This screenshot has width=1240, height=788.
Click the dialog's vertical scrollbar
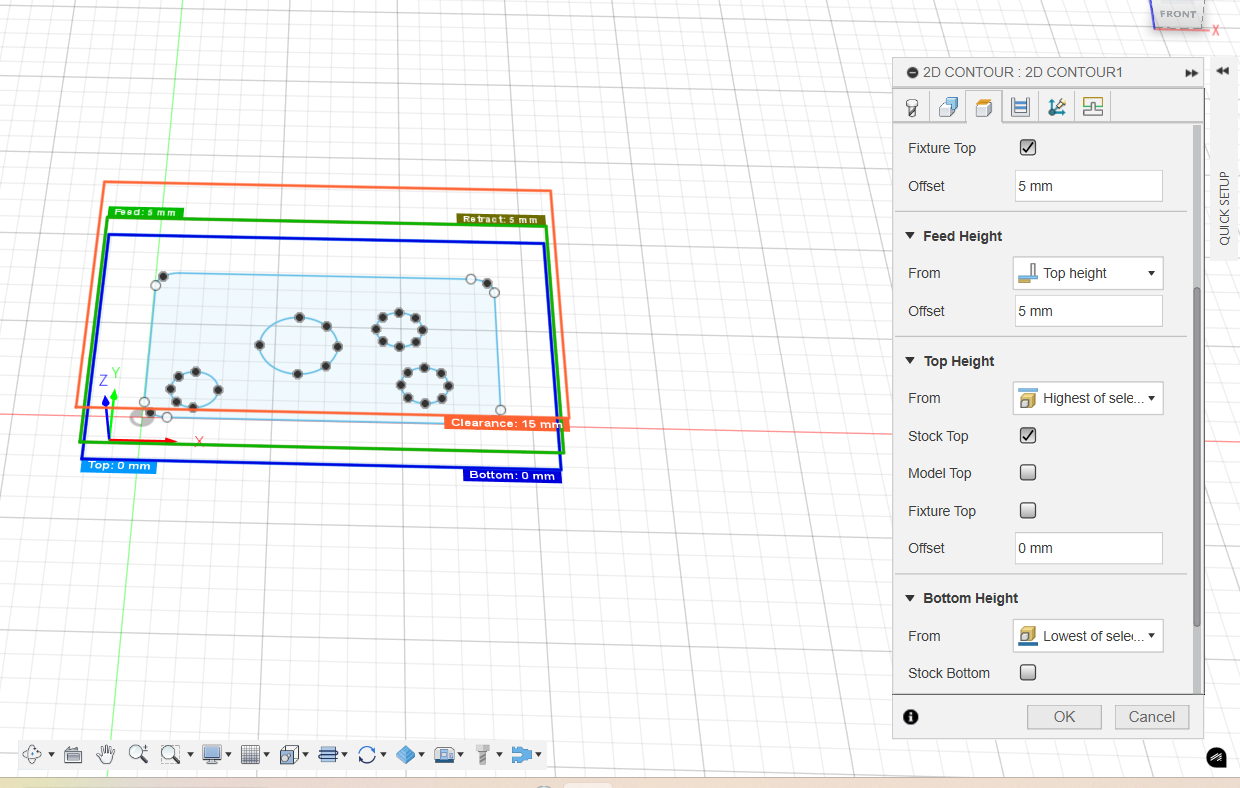(1197, 458)
